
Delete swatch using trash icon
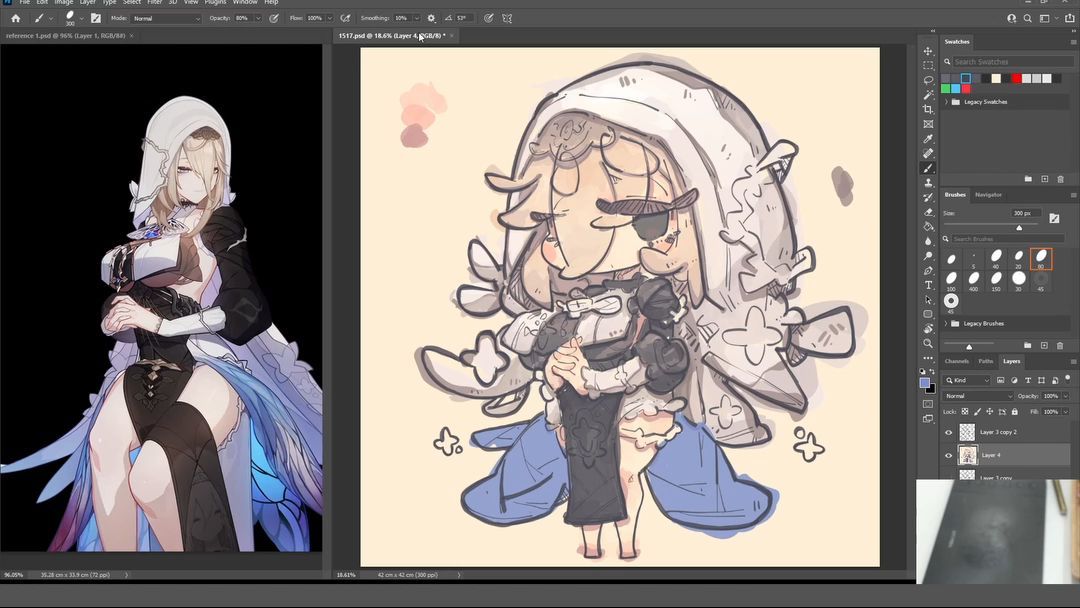point(1060,179)
